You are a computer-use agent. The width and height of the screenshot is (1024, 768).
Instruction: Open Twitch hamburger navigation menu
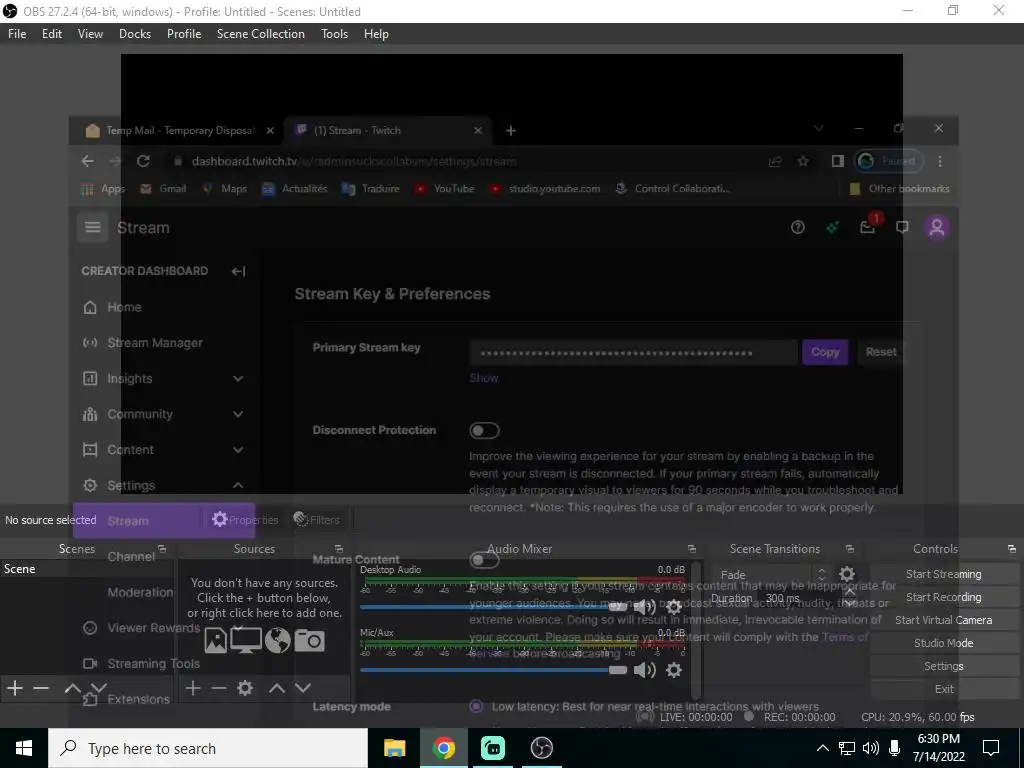[93, 227]
